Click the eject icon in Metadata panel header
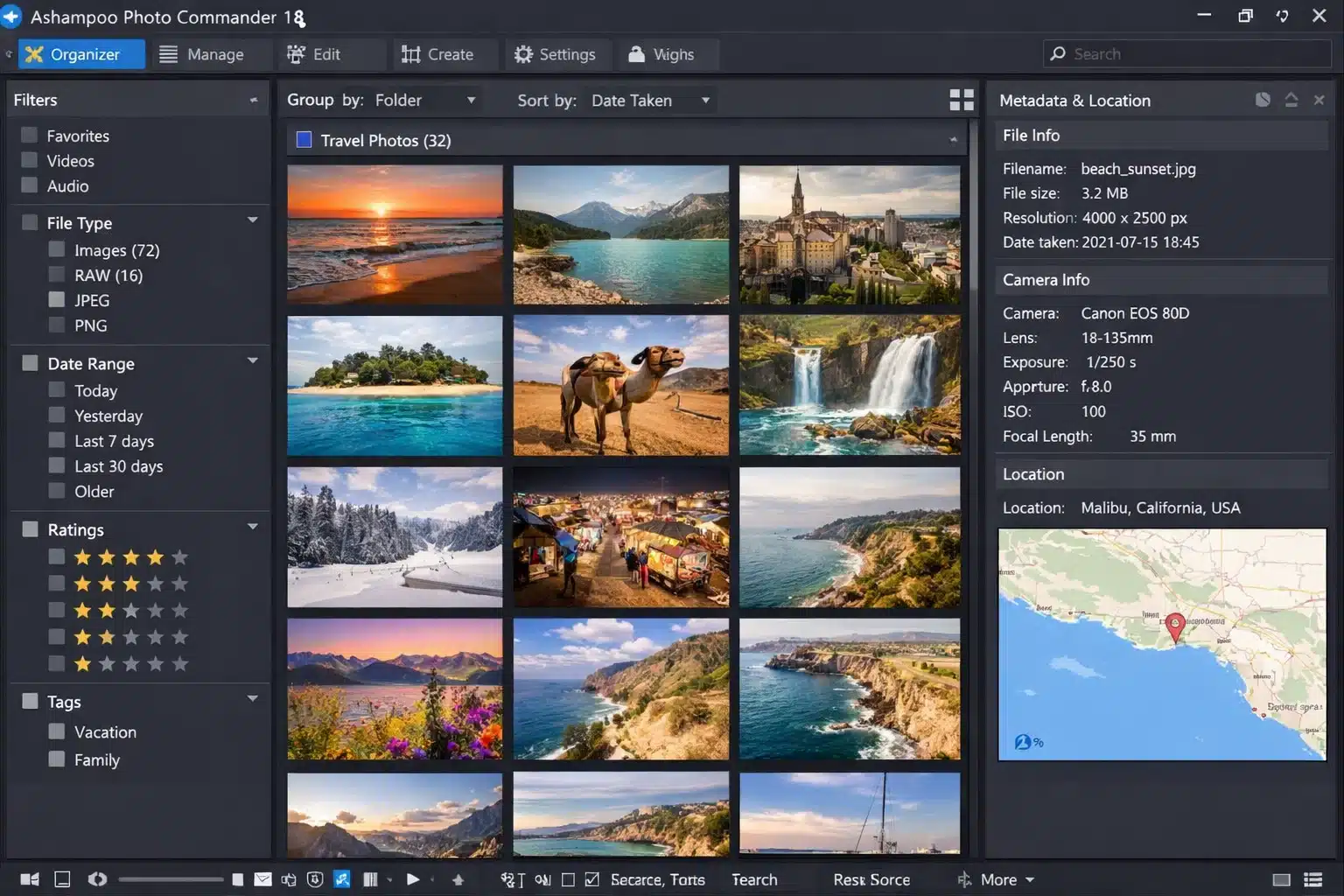 coord(1291,100)
